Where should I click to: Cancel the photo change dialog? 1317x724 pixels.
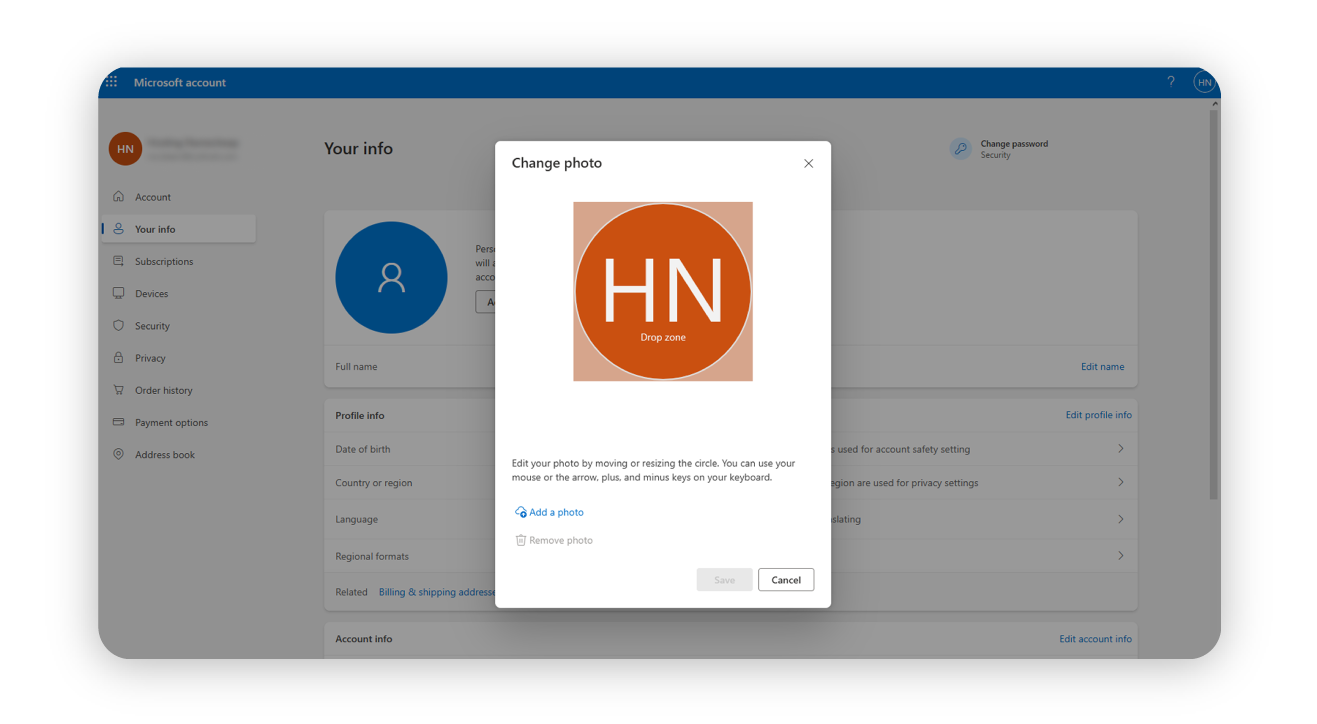click(x=786, y=579)
